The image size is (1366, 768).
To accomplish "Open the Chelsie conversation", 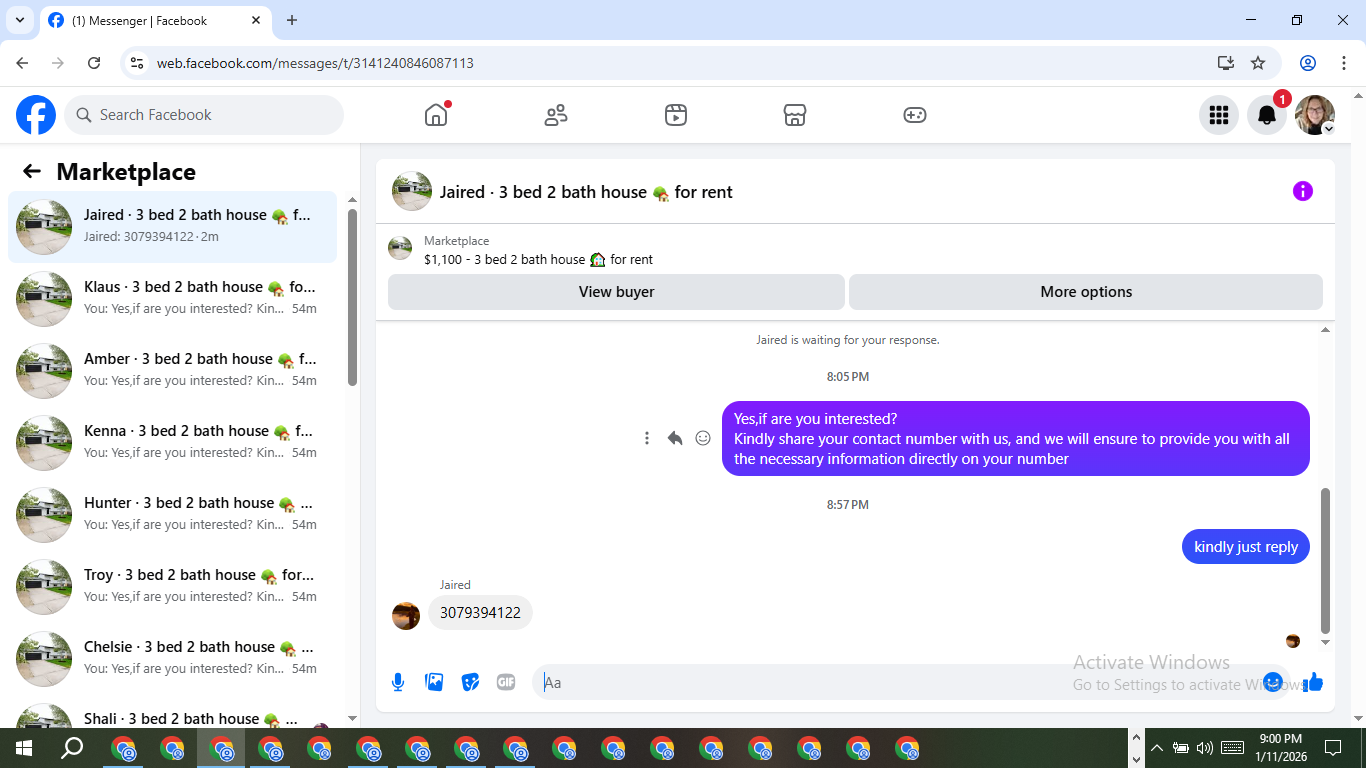I will (x=173, y=659).
